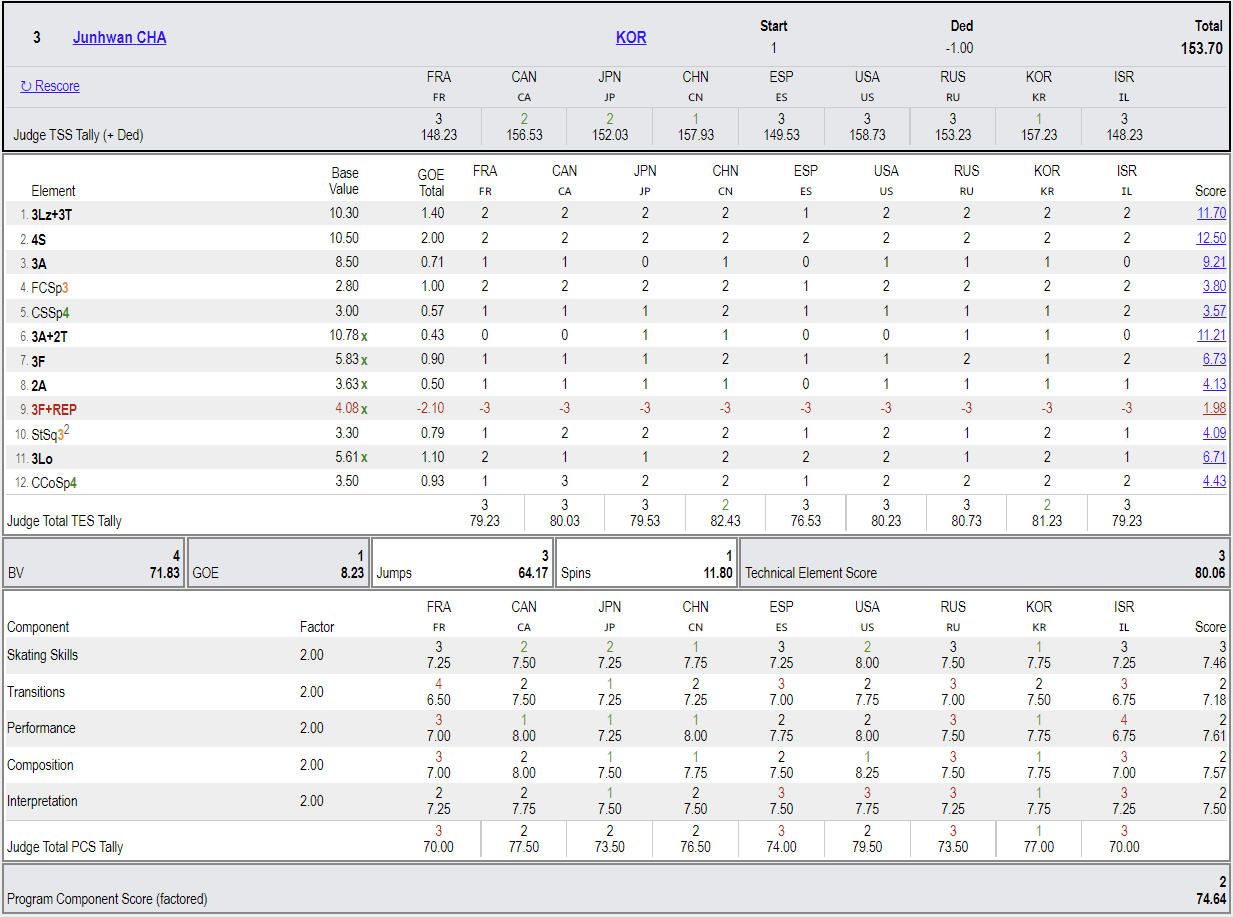Click the Program Component Score (factored) total
Viewport: 1233px width, 917px height.
click(x=616, y=889)
